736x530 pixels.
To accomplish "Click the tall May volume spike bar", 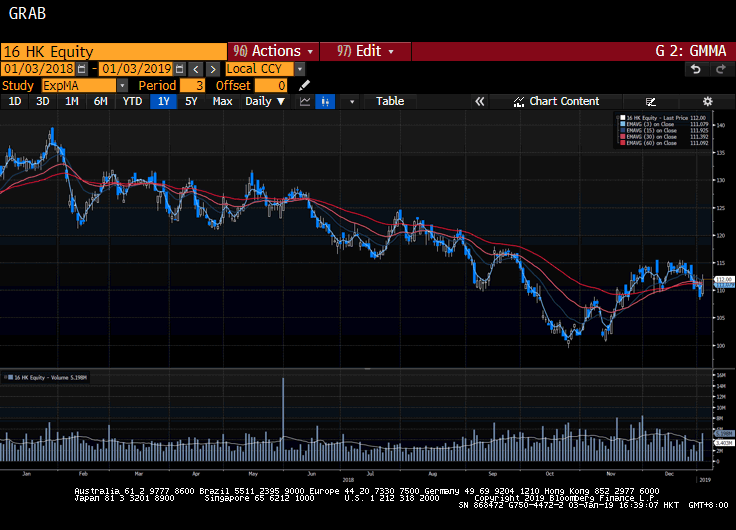I will [283, 419].
